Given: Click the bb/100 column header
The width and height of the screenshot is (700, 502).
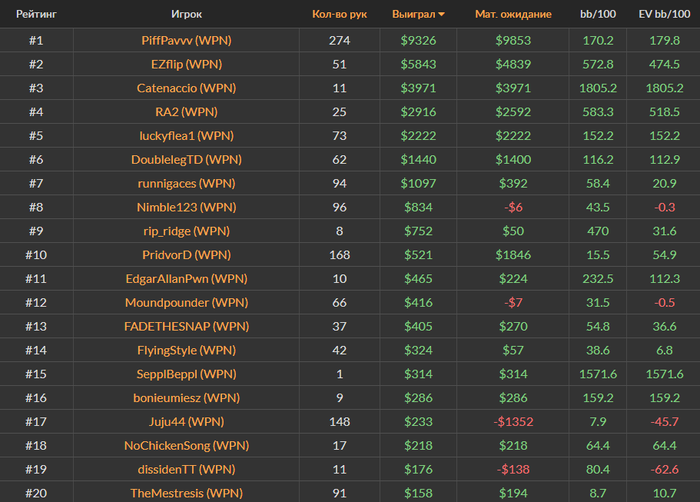Looking at the screenshot, I should tap(598, 14).
